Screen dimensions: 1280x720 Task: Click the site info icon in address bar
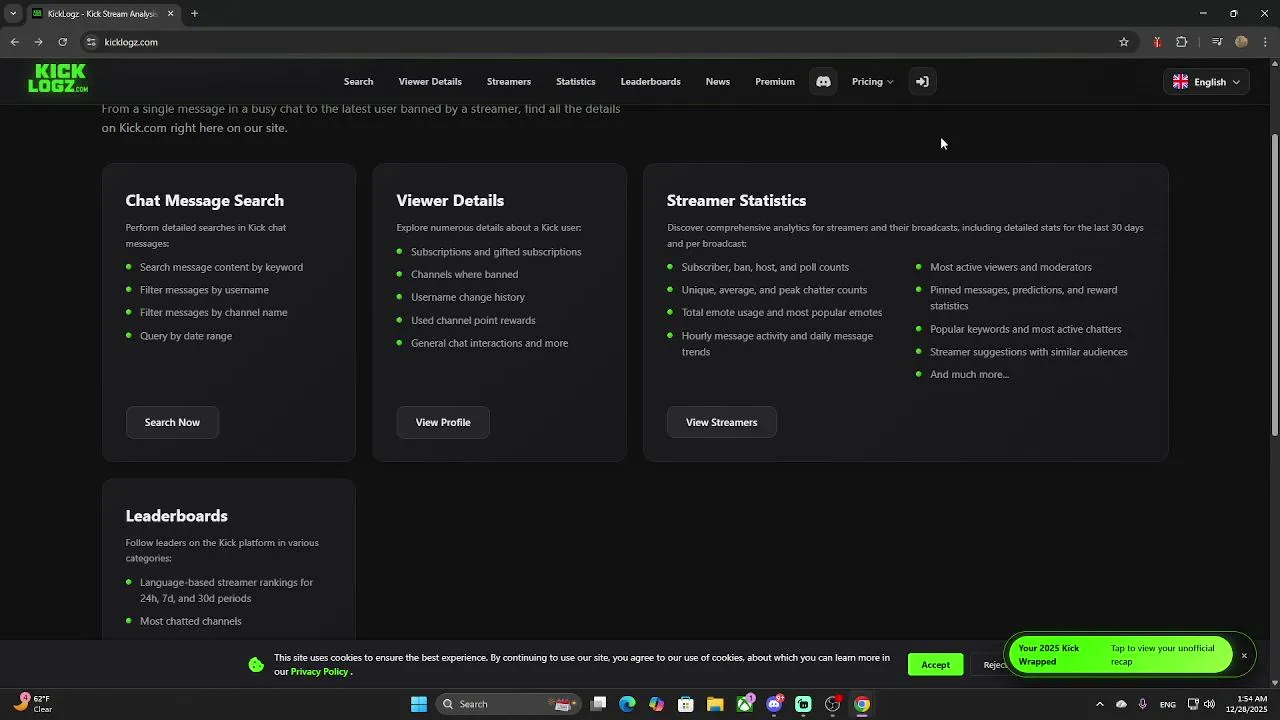coord(91,42)
